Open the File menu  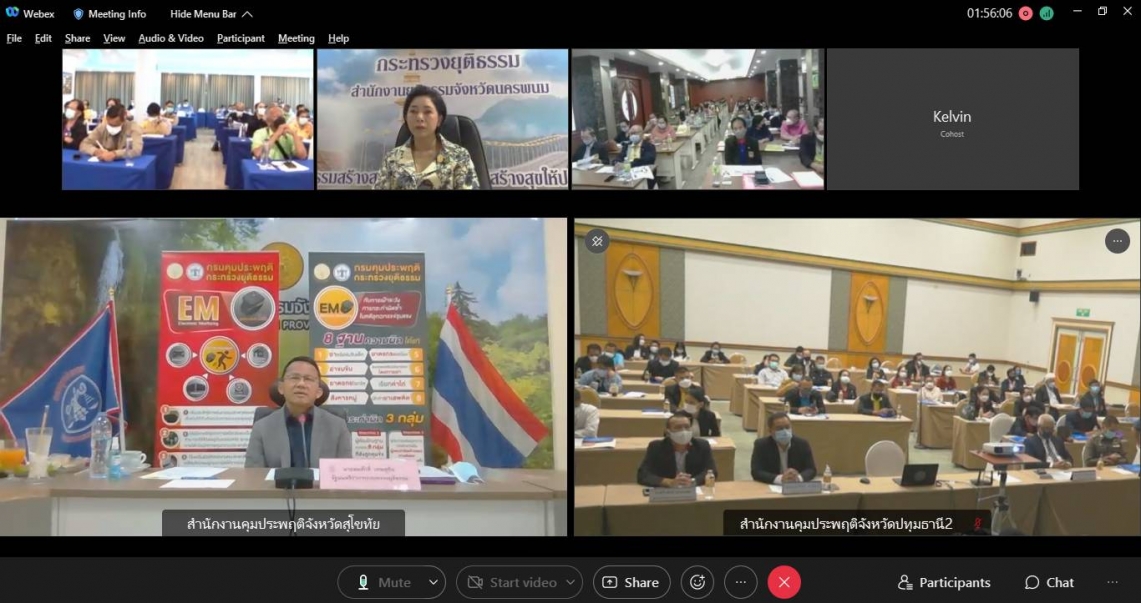coord(15,39)
